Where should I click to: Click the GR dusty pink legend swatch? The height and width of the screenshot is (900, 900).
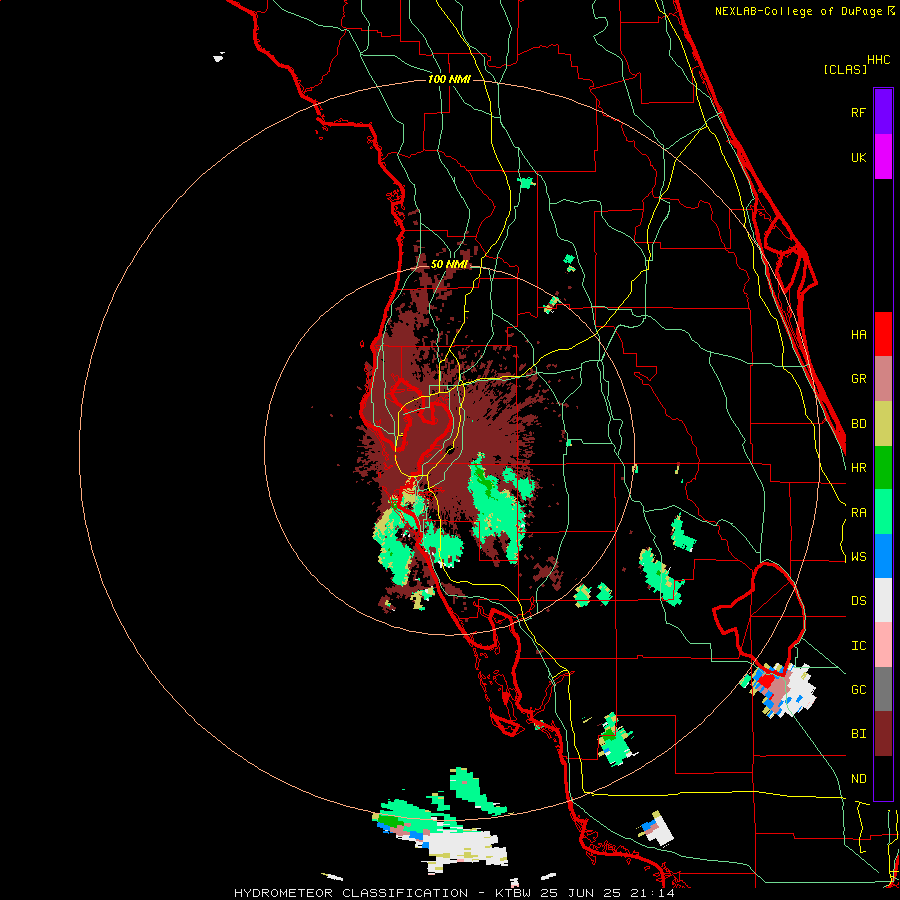[x=883, y=379]
